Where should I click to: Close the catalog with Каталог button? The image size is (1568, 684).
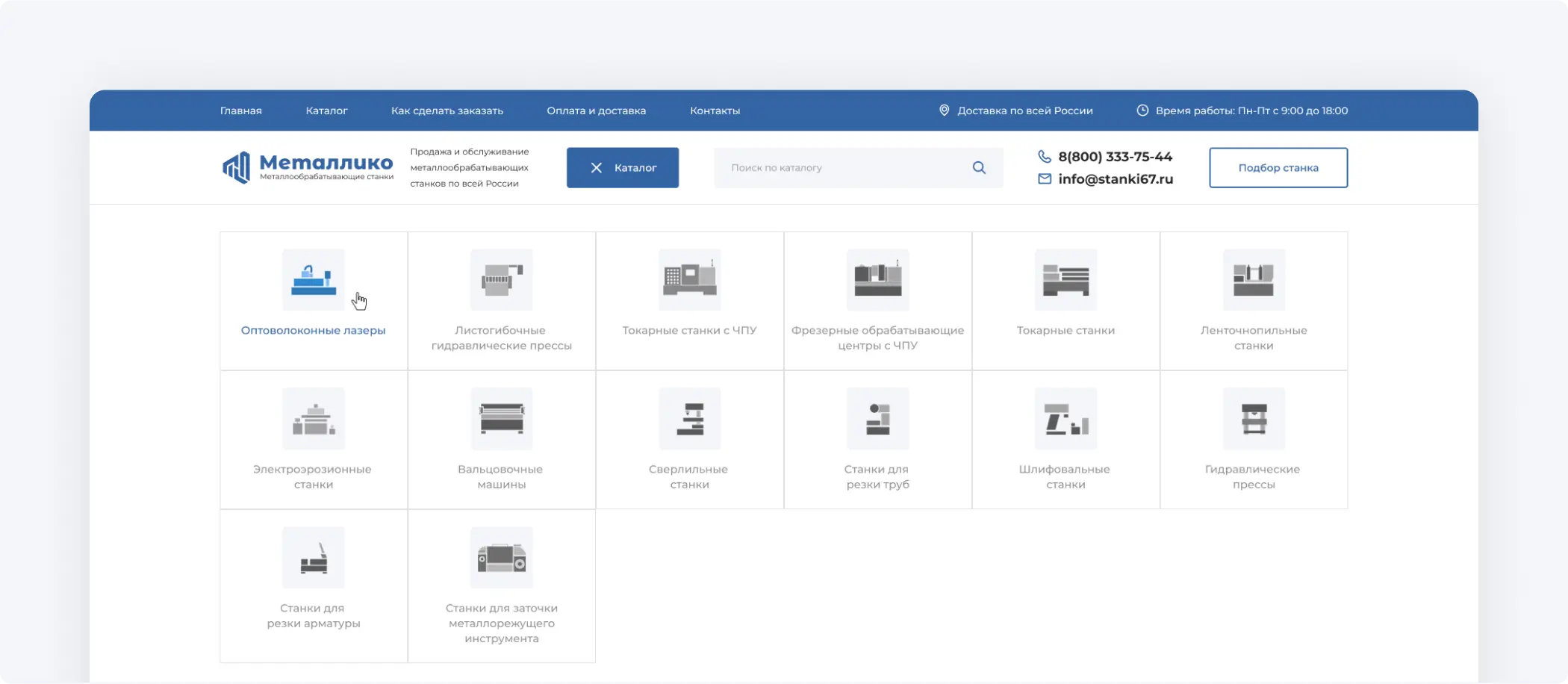pyautogui.click(x=622, y=168)
